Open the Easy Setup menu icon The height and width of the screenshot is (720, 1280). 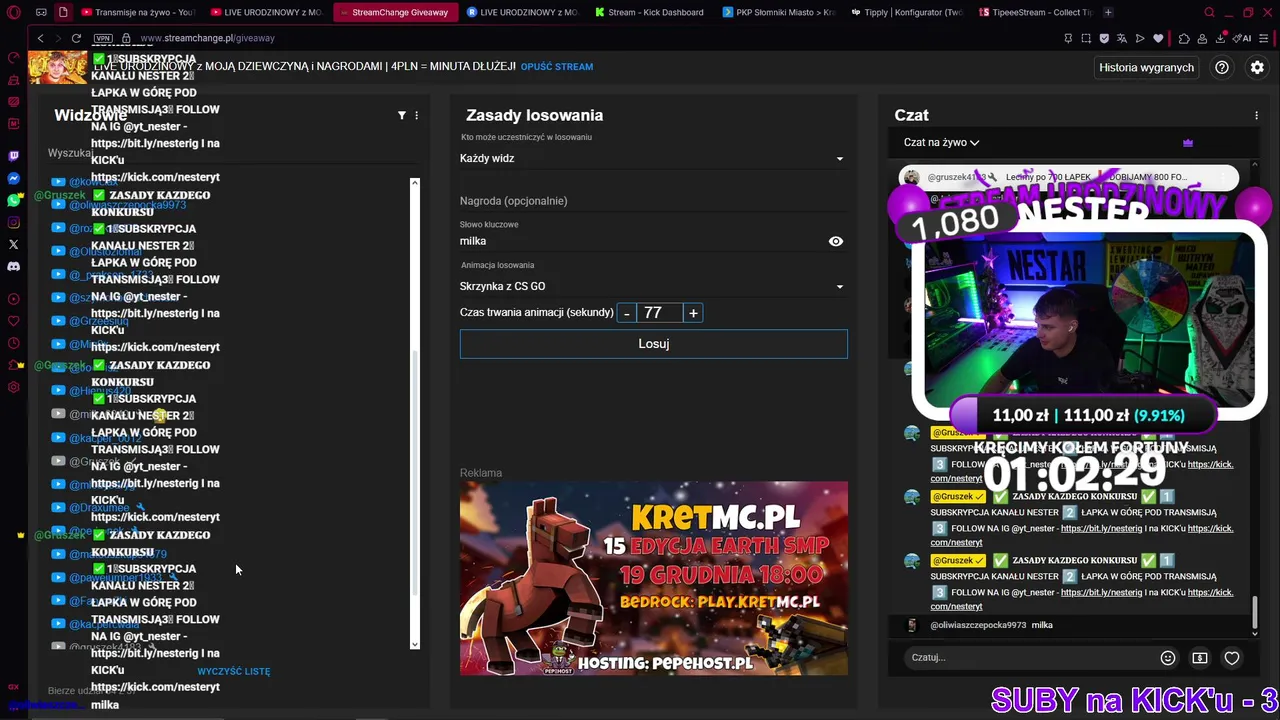(x=1264, y=38)
